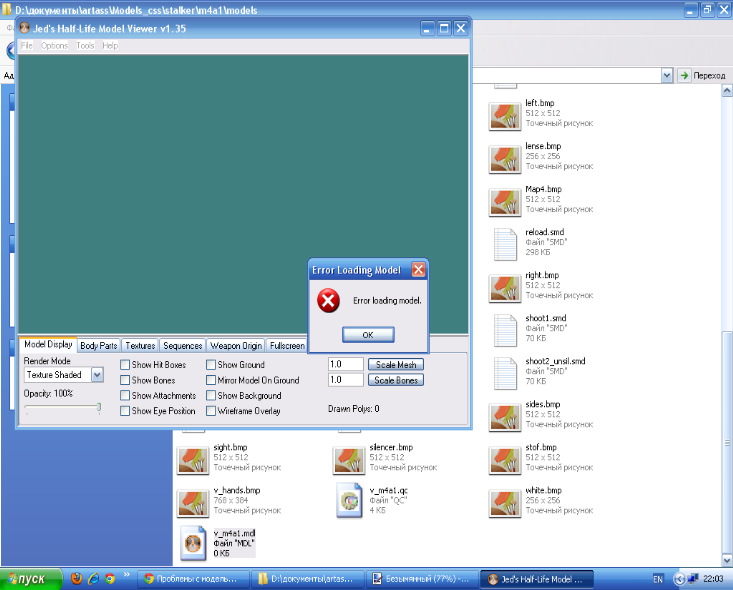
Task: Expand the hidden system tray icons
Action: [x=680, y=578]
